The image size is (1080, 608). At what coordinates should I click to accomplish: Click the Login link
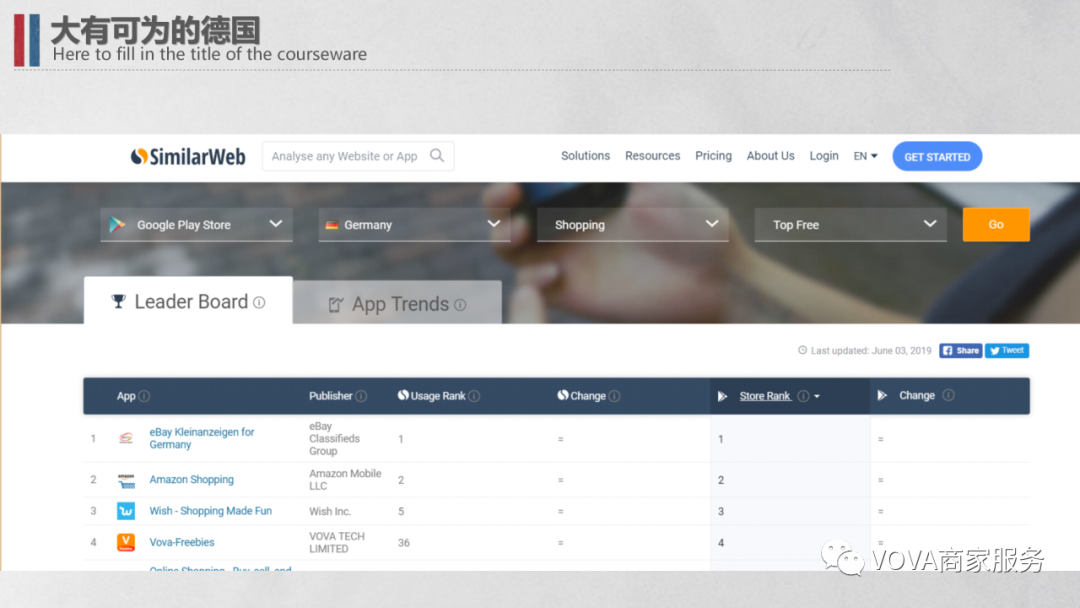pos(824,156)
